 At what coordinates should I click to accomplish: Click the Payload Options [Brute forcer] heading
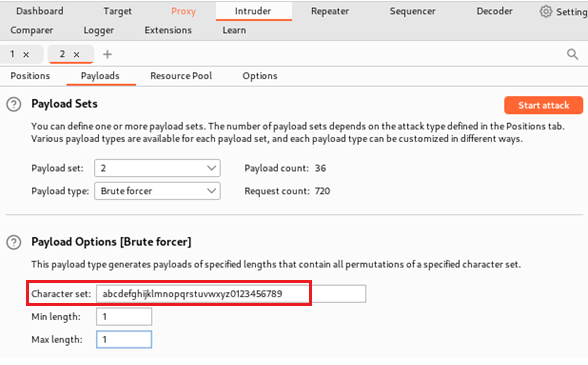pos(111,242)
